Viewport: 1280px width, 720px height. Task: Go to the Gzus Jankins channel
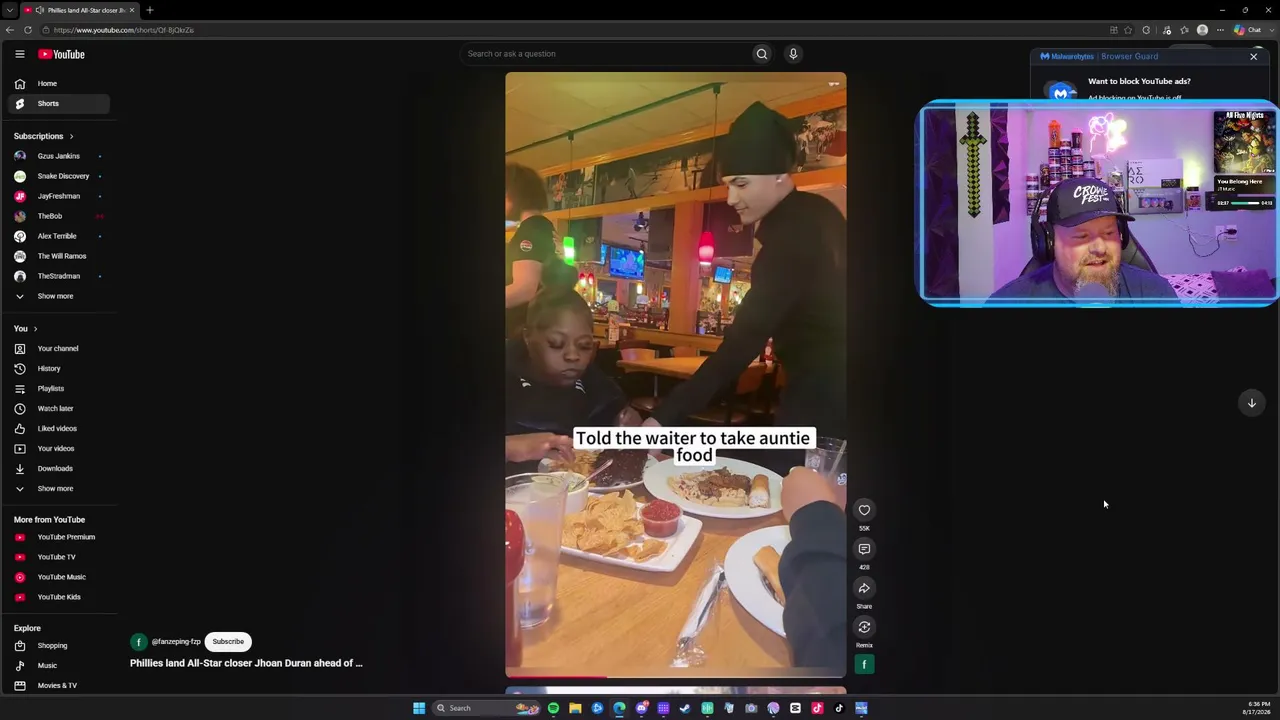pyautogui.click(x=59, y=156)
